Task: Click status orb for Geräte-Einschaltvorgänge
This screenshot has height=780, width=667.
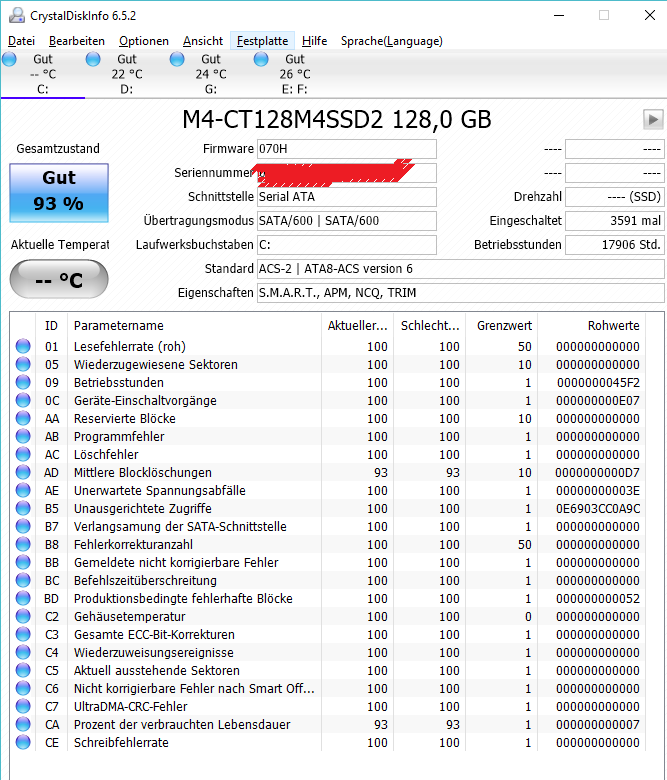Action: click(x=23, y=400)
